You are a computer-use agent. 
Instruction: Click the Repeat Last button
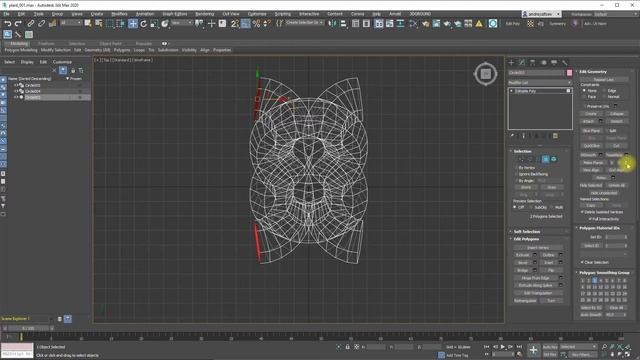604,80
